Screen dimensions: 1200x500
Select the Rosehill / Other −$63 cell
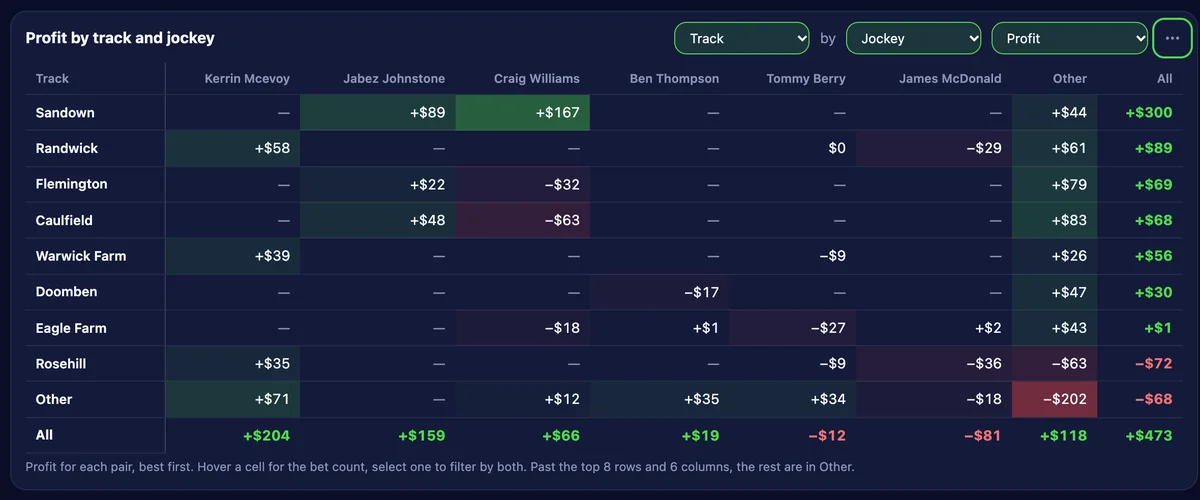click(1055, 364)
